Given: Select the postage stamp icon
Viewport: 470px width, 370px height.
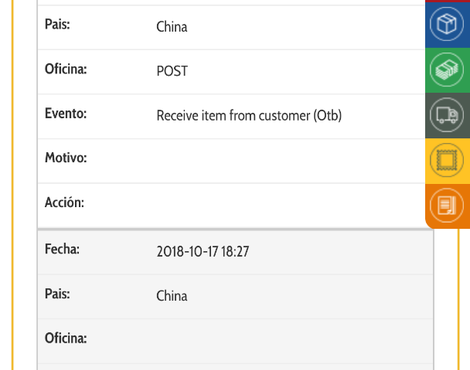Looking at the screenshot, I should [x=447, y=160].
